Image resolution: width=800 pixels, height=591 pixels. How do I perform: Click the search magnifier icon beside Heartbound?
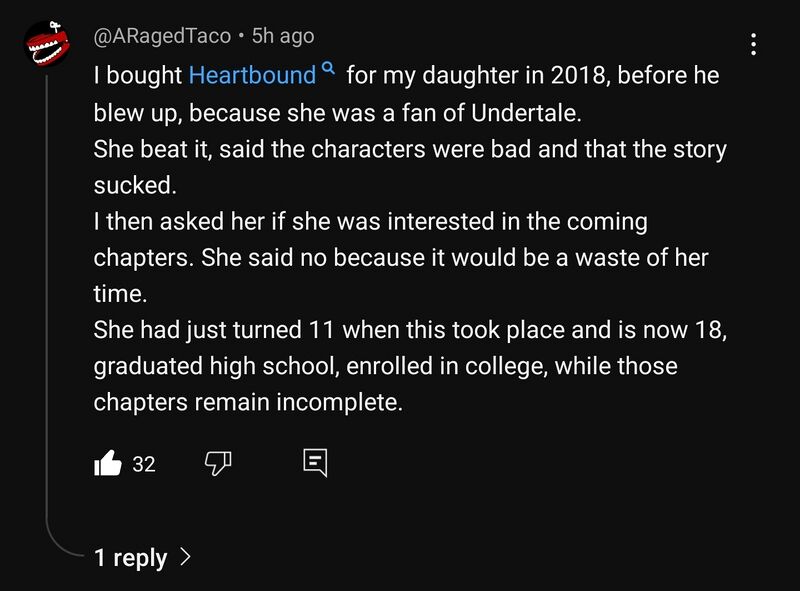click(328, 71)
